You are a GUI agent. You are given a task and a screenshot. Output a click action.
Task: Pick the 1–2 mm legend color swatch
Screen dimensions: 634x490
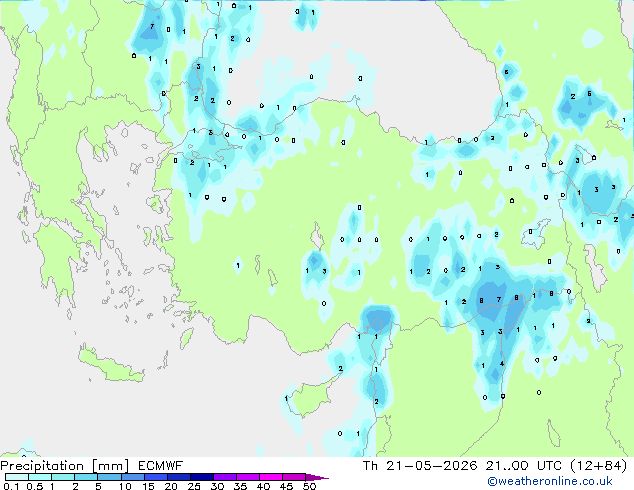[x=63, y=477]
